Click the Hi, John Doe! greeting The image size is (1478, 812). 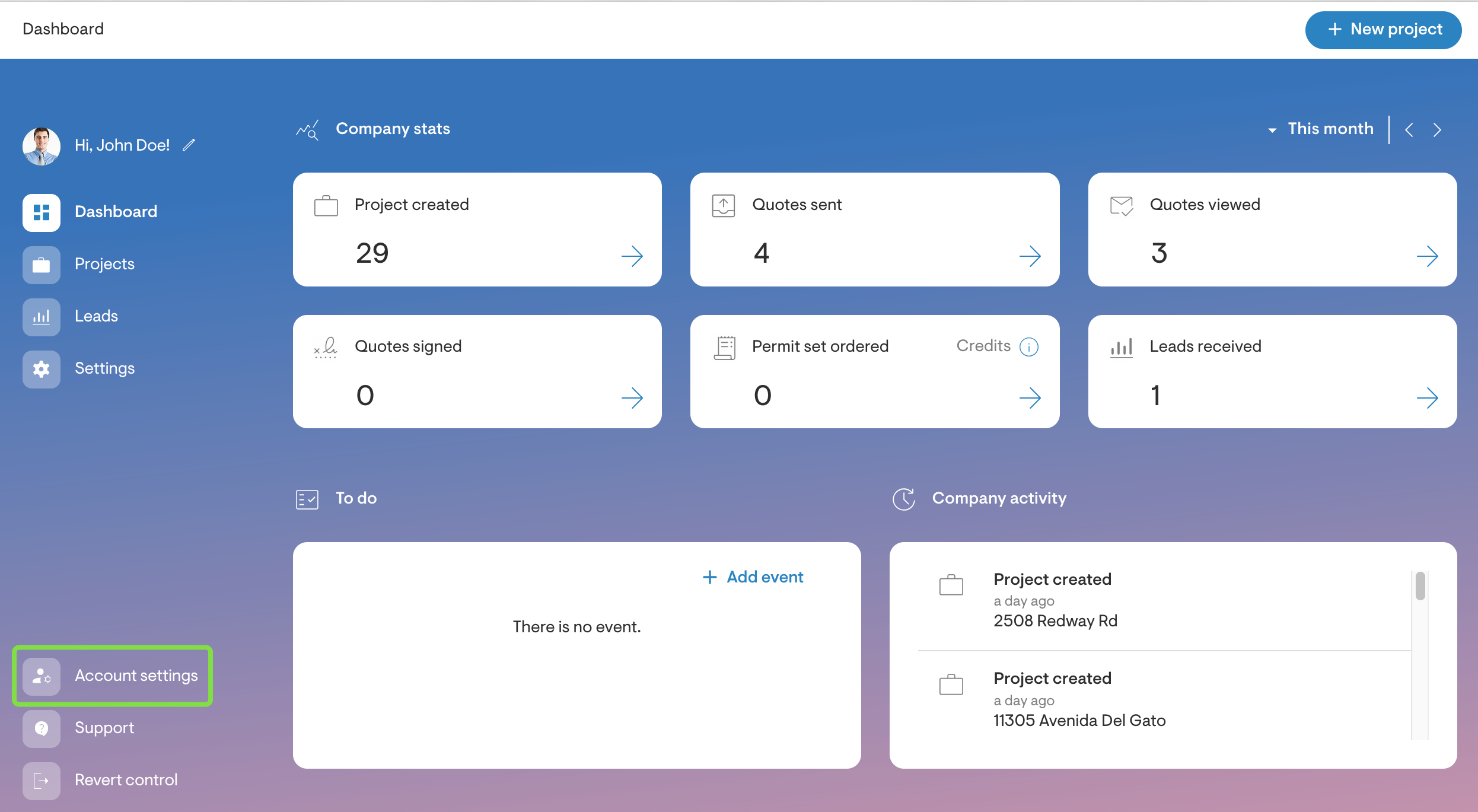point(122,145)
